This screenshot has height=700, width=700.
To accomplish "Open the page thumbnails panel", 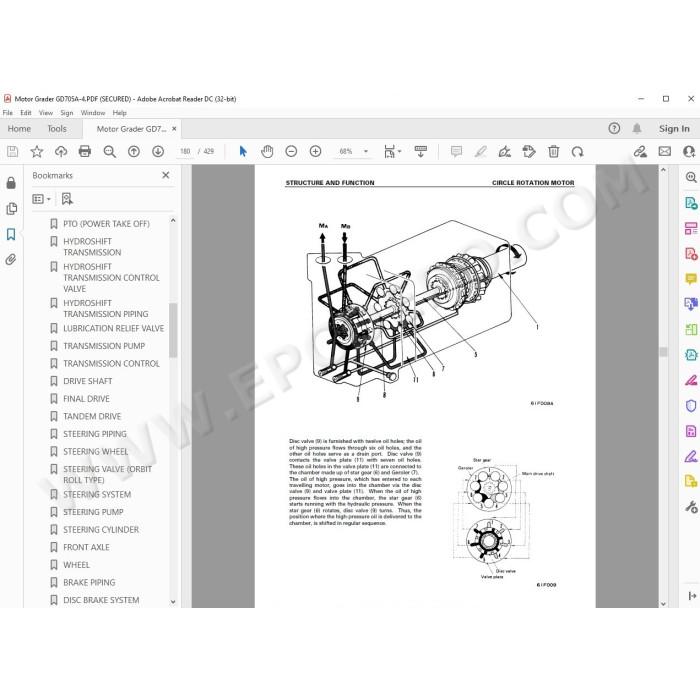I will tap(11, 208).
